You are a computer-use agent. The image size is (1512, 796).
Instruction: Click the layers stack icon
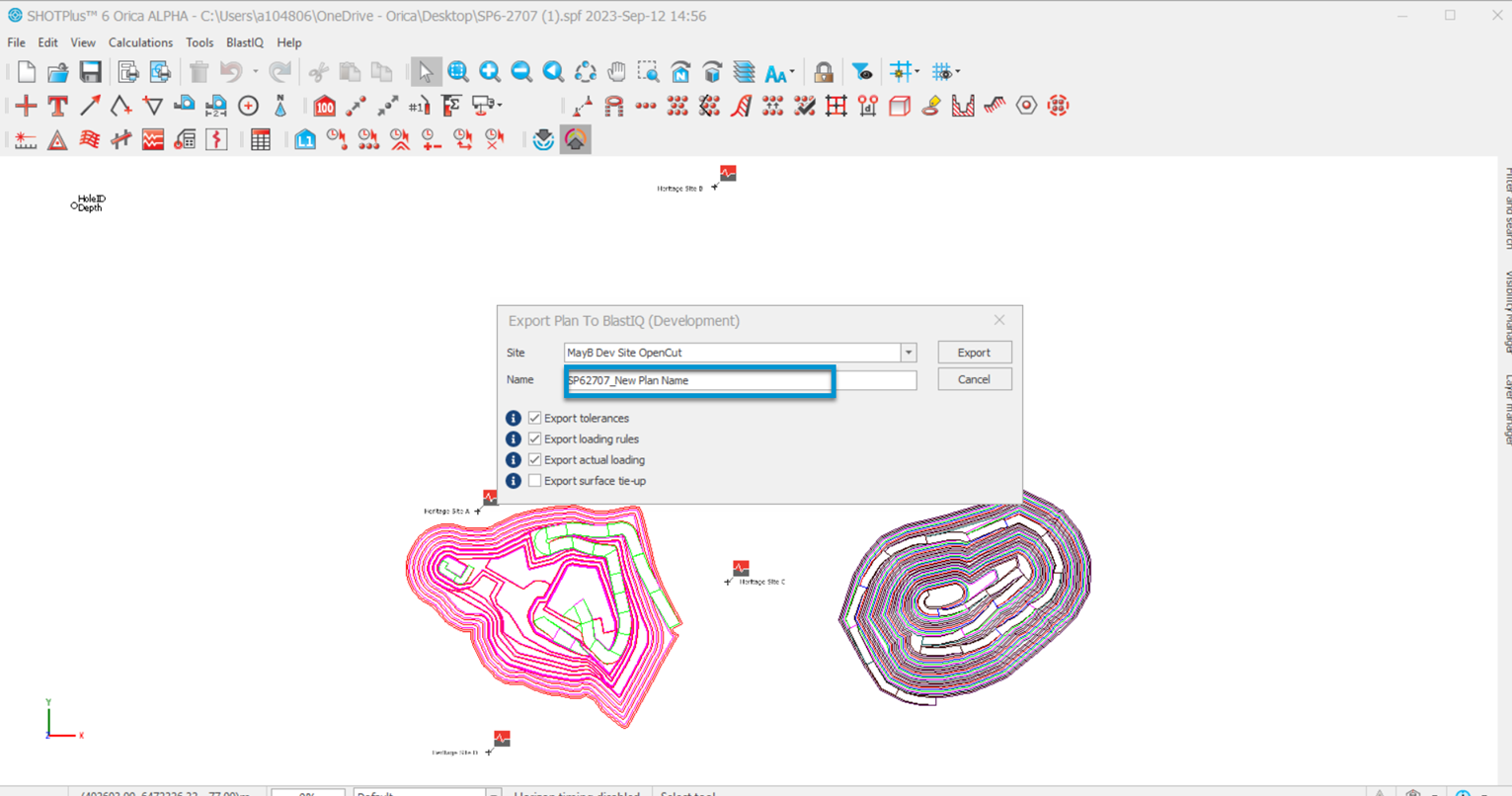744,72
